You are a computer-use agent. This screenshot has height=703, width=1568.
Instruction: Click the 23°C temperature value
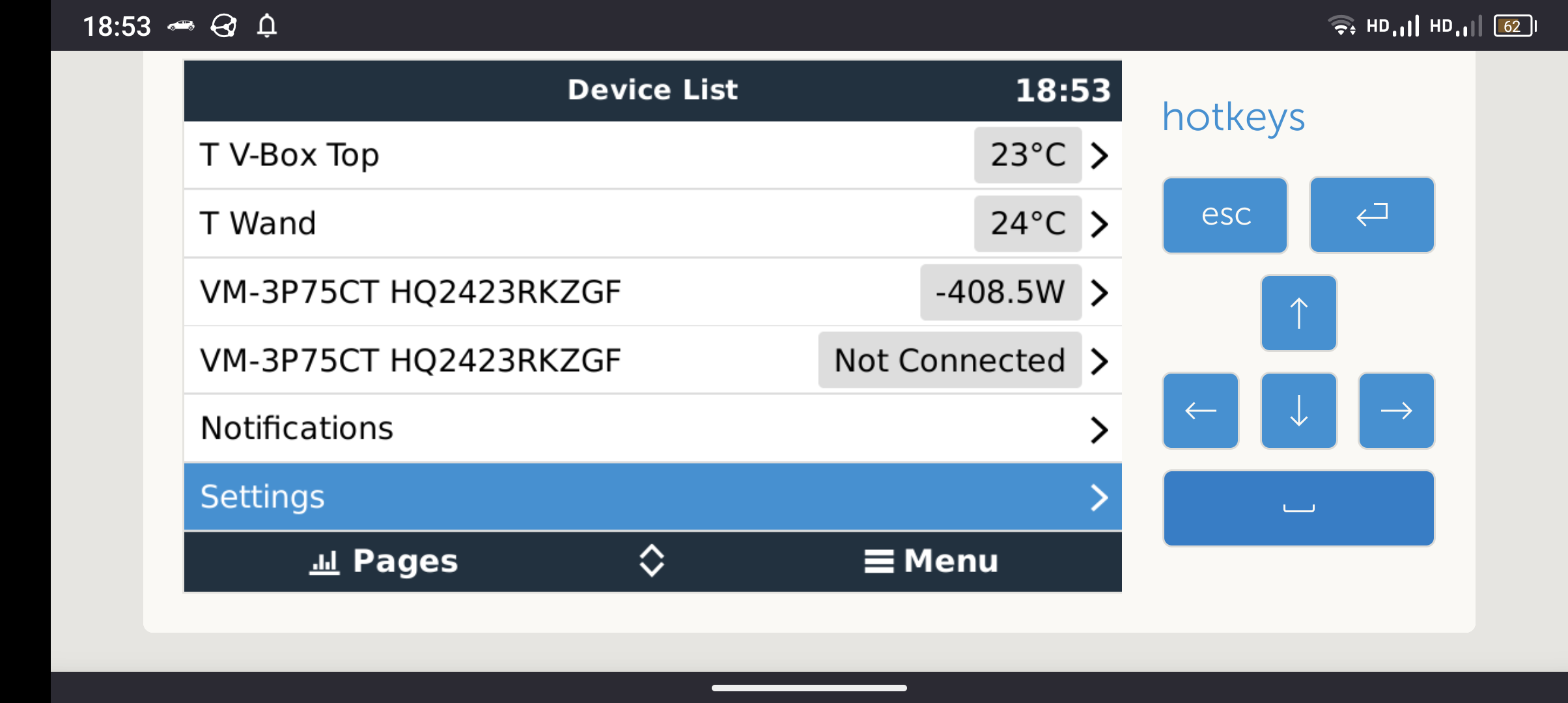coord(1028,156)
